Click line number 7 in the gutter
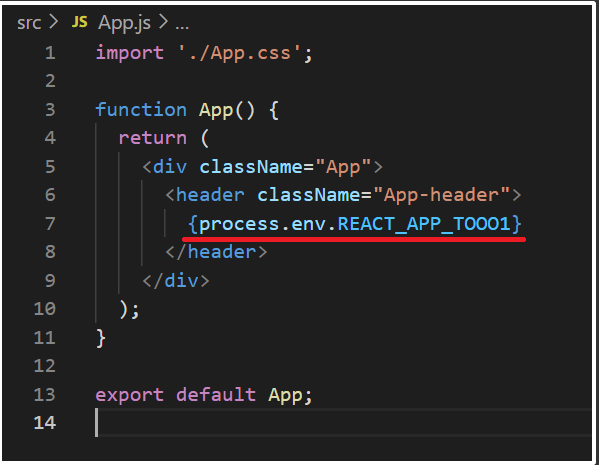This screenshot has width=599, height=465. [x=50, y=224]
